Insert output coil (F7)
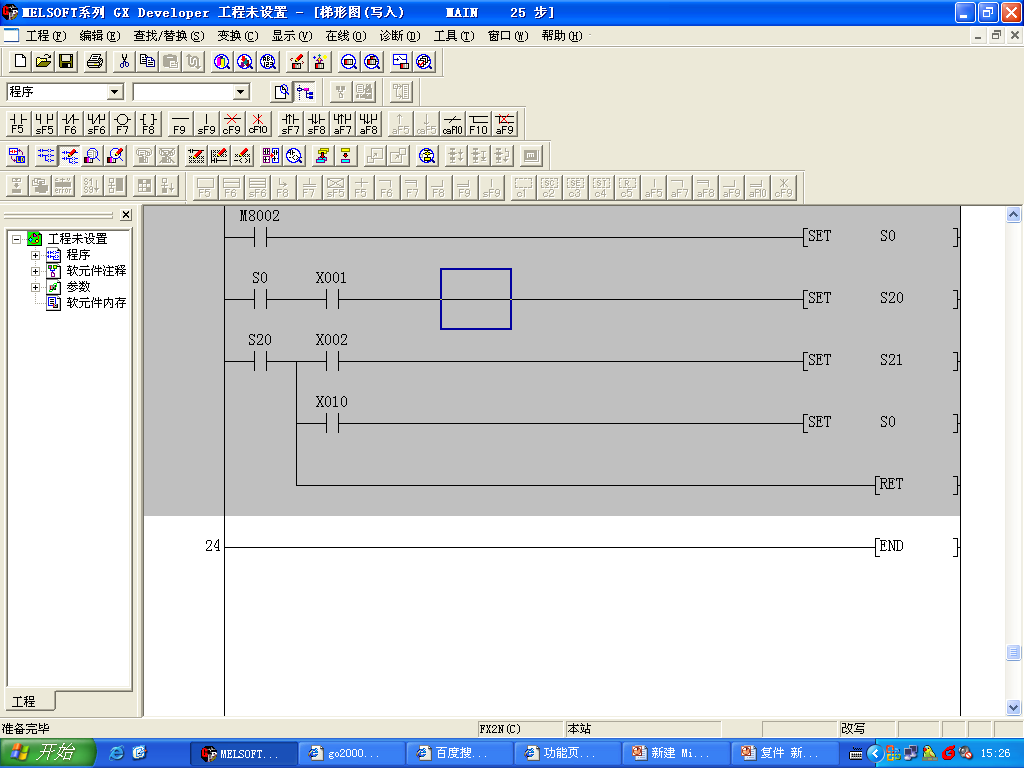1024x768 pixels. tap(122, 123)
